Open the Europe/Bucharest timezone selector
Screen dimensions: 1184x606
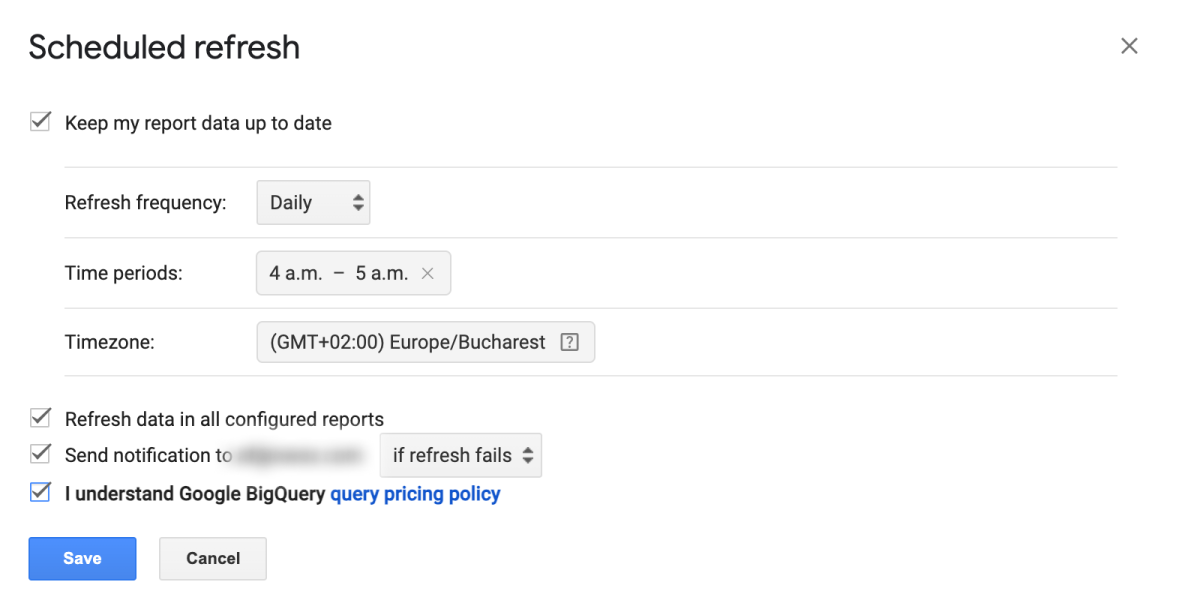pyautogui.click(x=426, y=343)
